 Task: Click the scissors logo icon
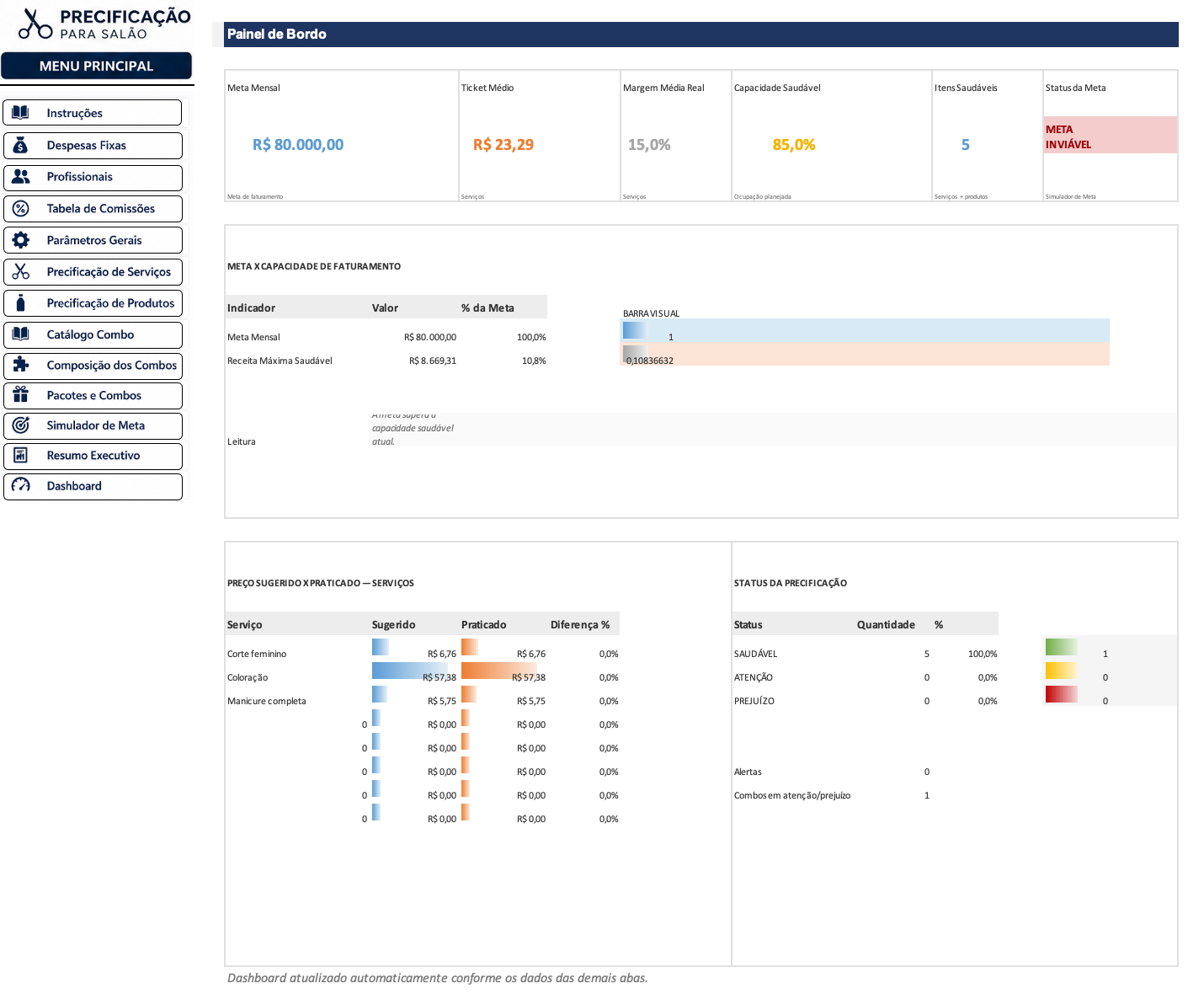(x=35, y=24)
